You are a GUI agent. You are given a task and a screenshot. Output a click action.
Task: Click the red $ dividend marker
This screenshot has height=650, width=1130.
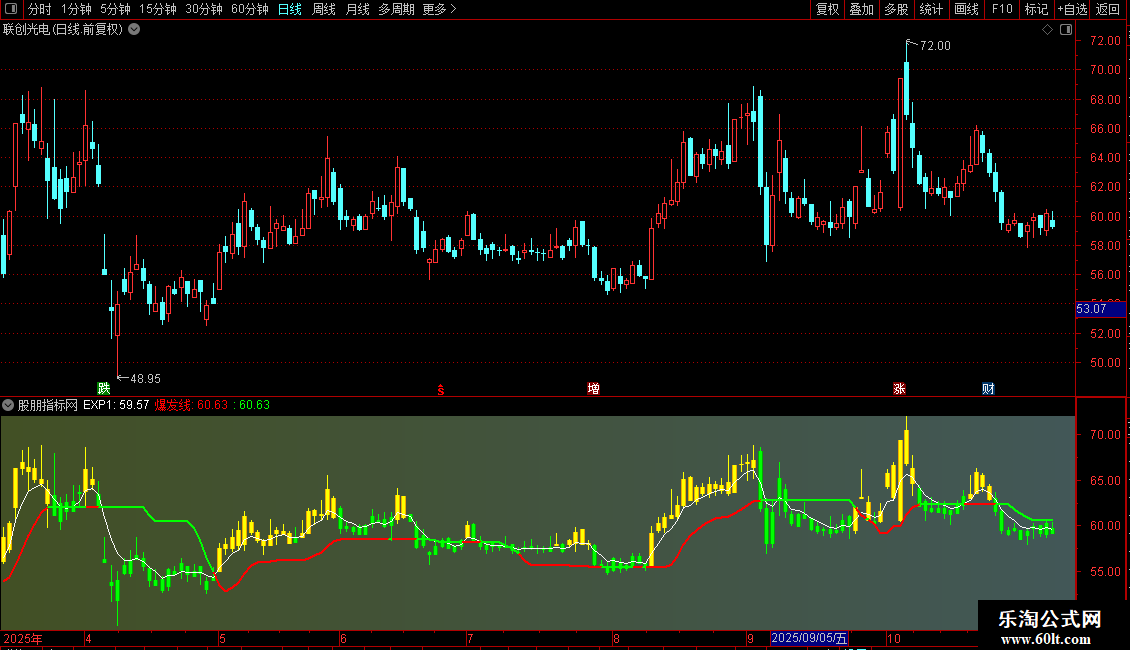pos(441,390)
